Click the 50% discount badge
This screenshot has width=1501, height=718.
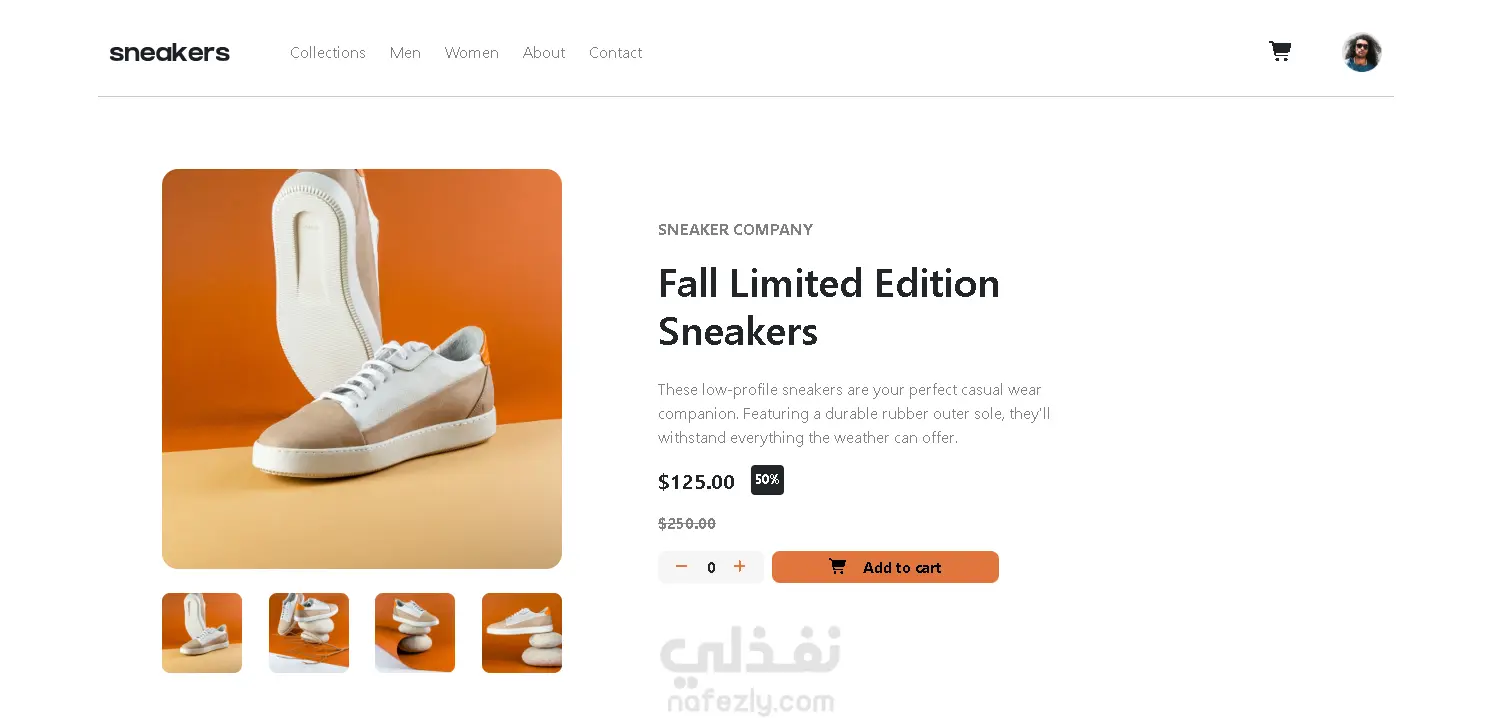point(767,480)
